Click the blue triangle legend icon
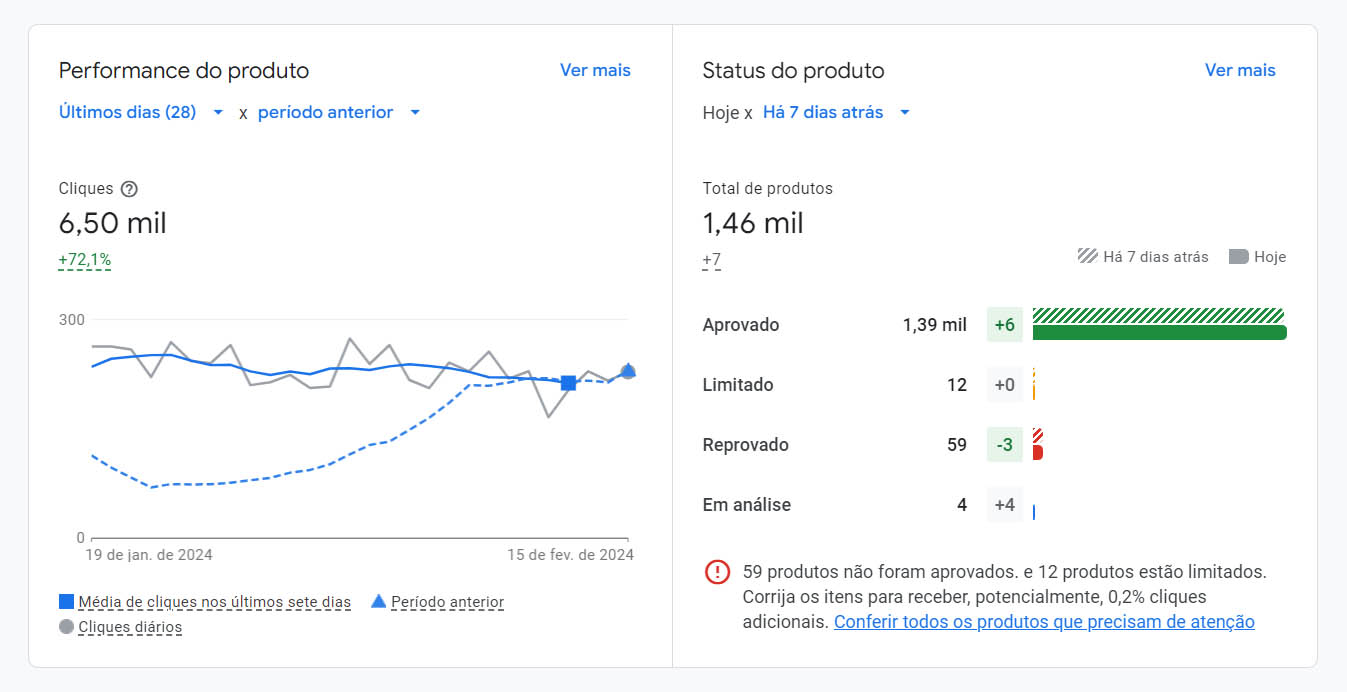 [378, 601]
